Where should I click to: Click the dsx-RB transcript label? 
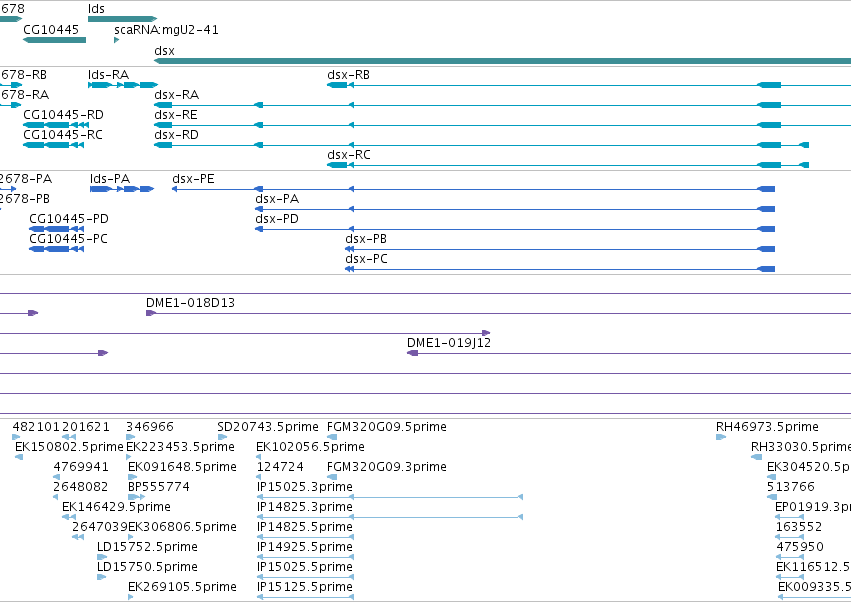coord(348,74)
